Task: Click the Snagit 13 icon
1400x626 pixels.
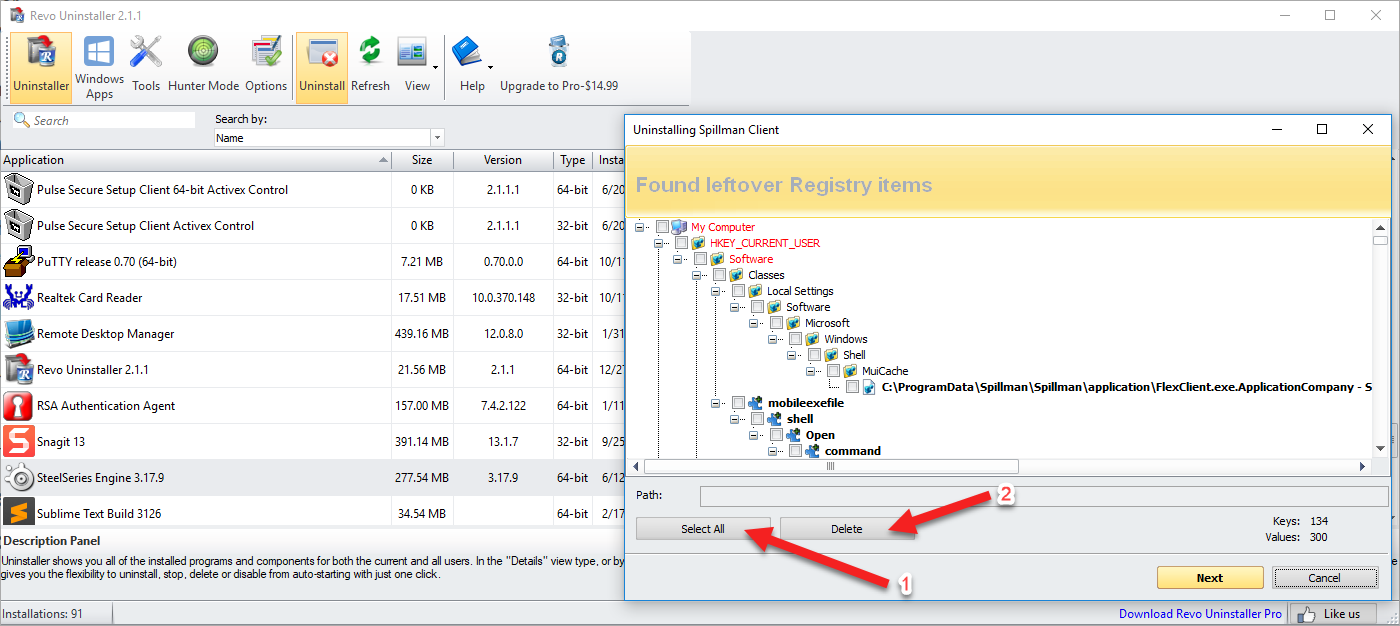Action: 18,442
